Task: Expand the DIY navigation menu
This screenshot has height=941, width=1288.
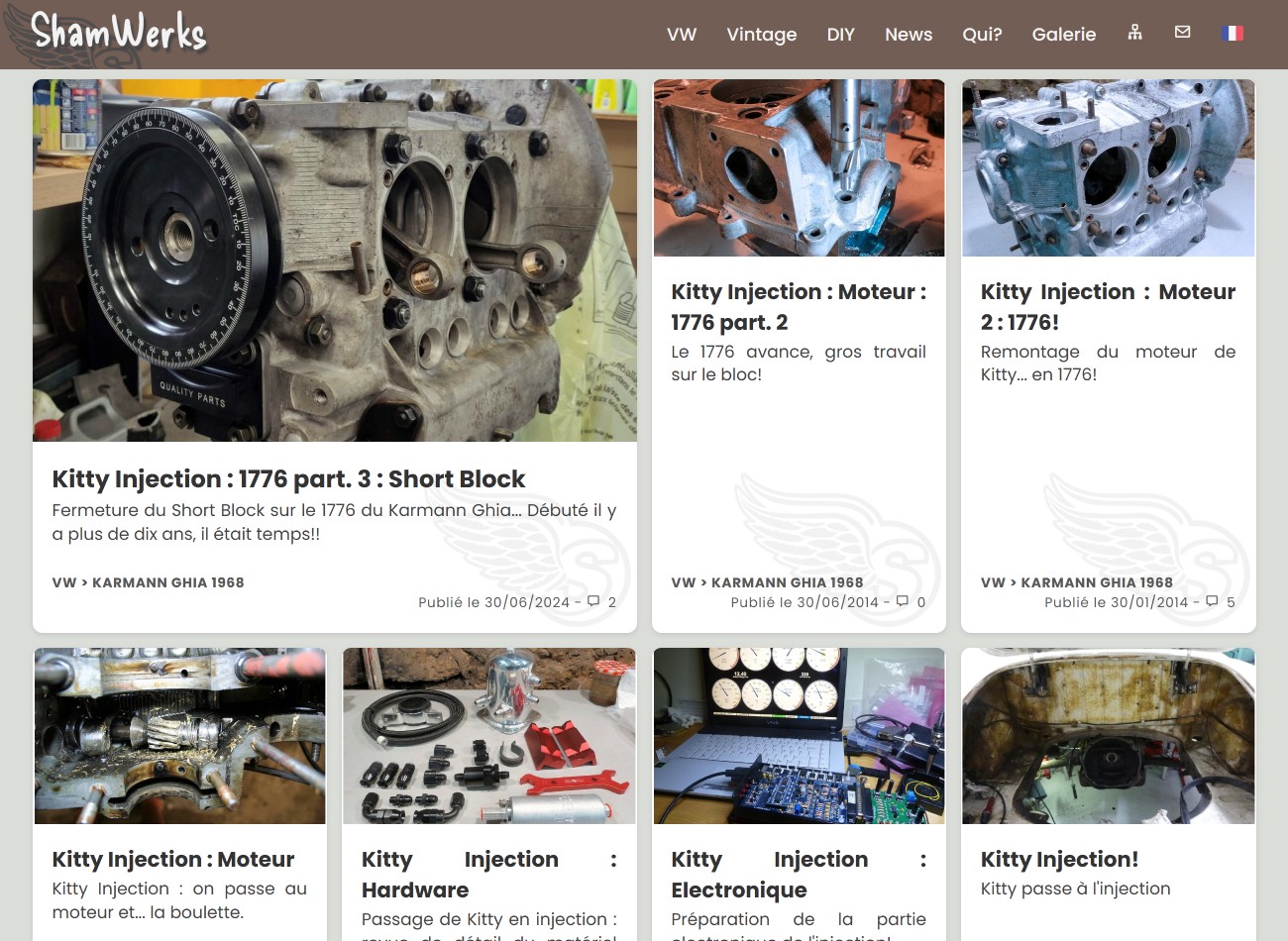Action: pyautogui.click(x=840, y=35)
